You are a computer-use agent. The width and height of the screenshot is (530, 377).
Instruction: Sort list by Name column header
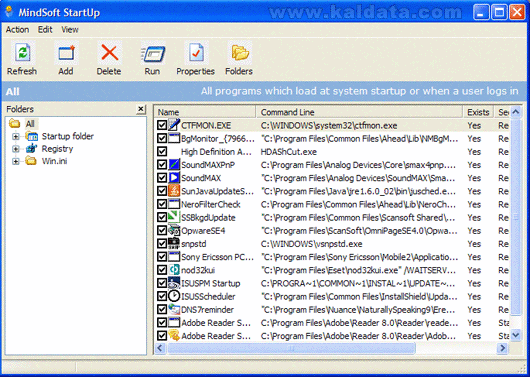coord(205,112)
